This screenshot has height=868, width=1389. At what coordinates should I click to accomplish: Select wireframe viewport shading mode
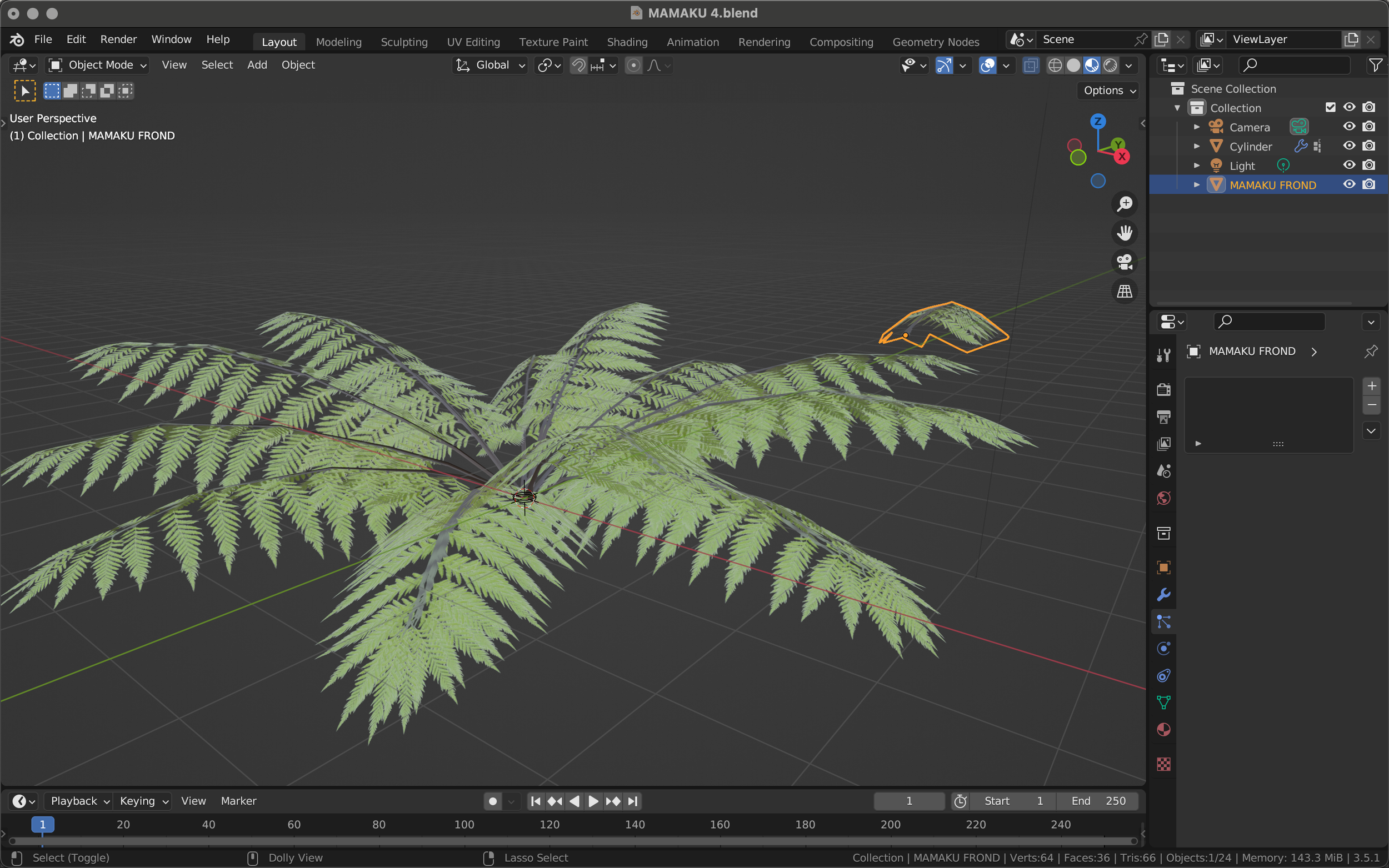(1055, 66)
